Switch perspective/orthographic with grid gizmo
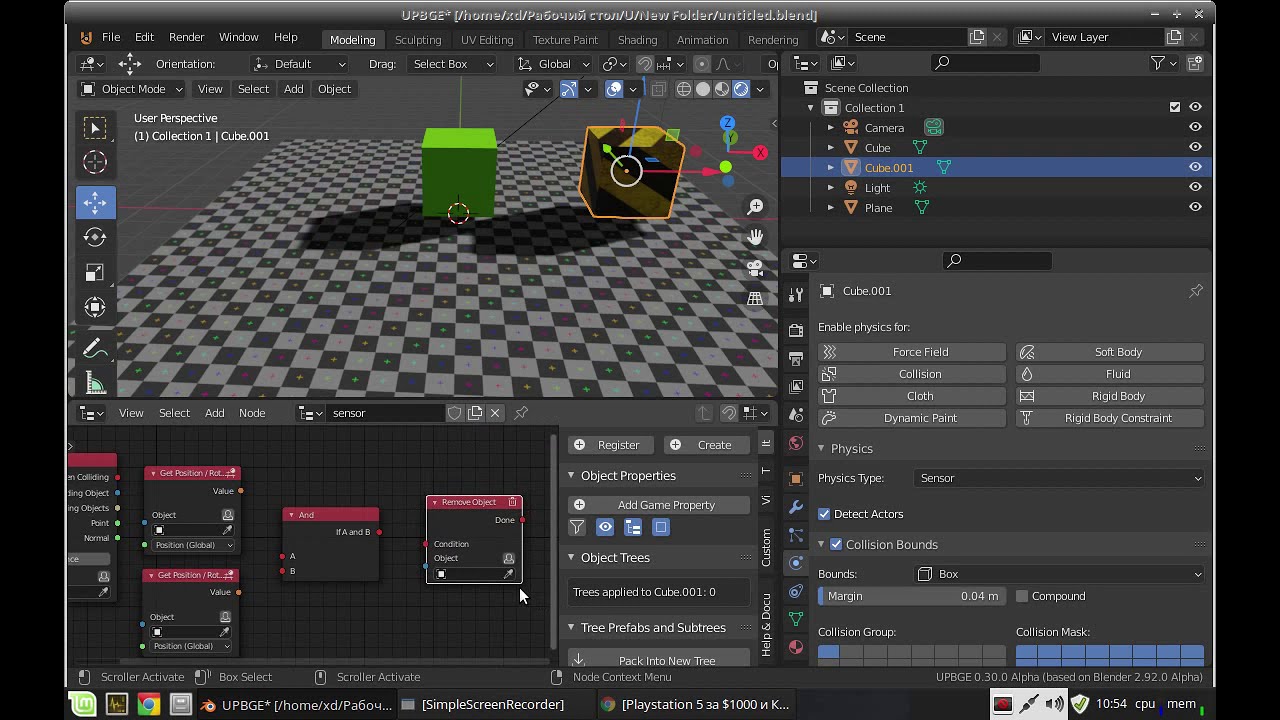The image size is (1280, 720). 755,298
